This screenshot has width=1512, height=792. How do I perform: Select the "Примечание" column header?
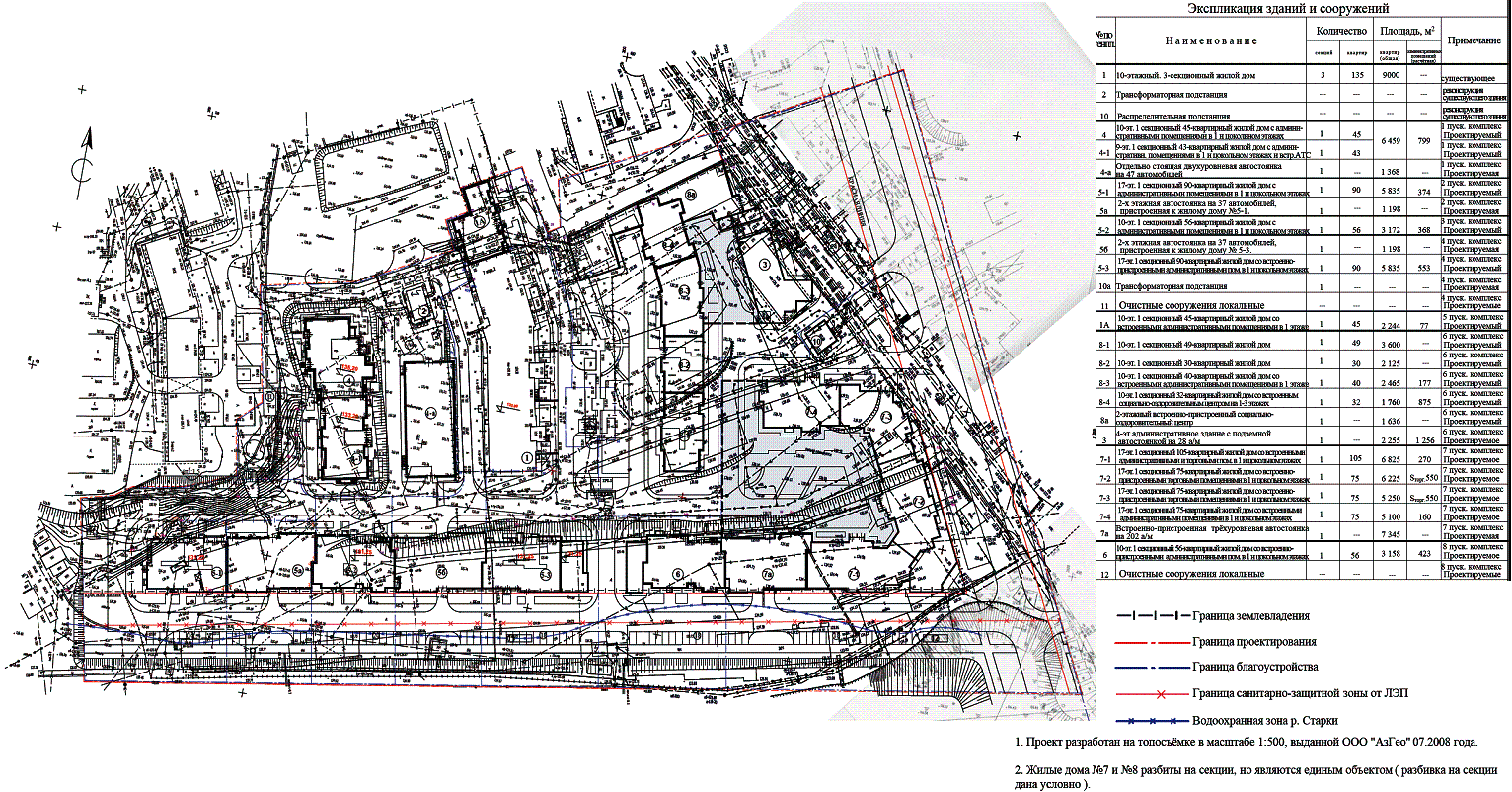(1474, 40)
